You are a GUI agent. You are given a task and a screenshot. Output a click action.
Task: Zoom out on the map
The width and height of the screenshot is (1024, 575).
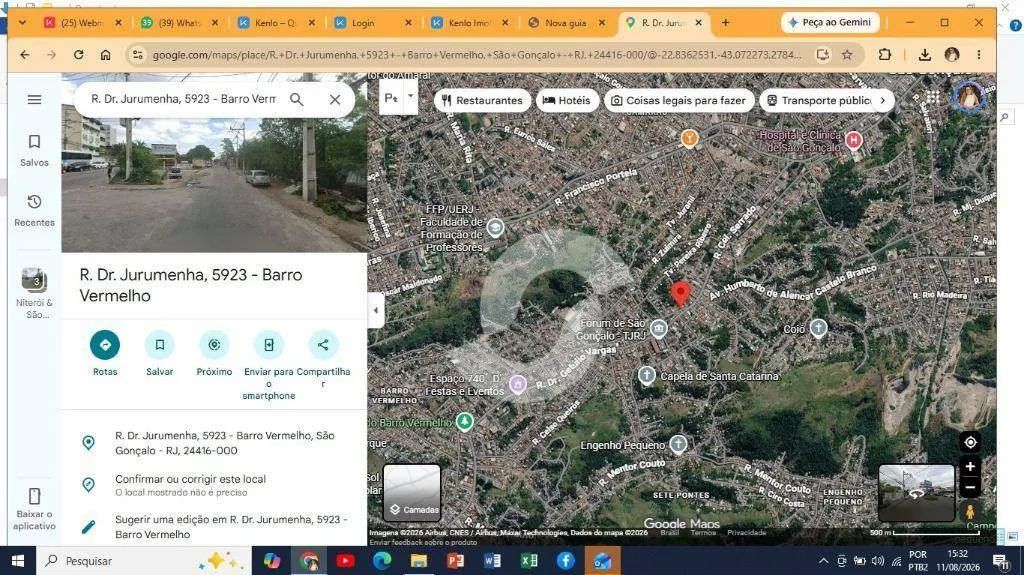(970, 487)
